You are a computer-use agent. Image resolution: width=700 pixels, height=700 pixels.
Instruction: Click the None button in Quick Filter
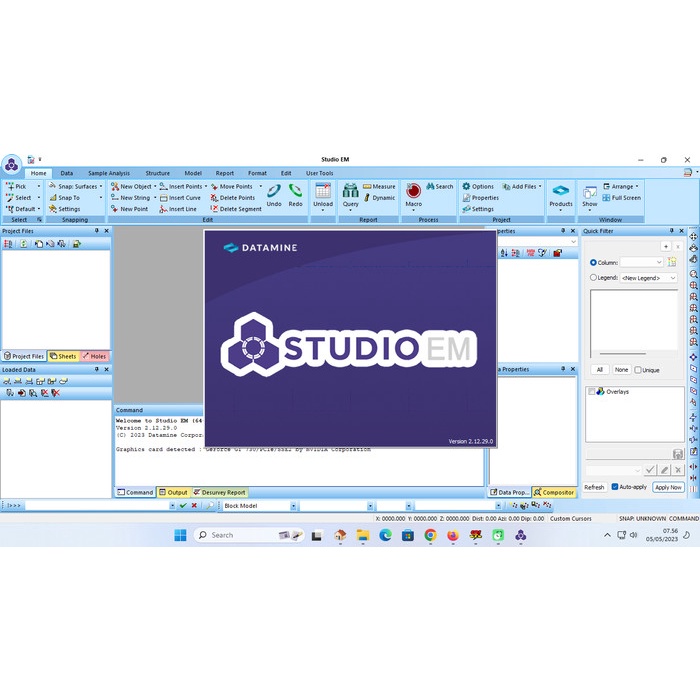(x=621, y=370)
